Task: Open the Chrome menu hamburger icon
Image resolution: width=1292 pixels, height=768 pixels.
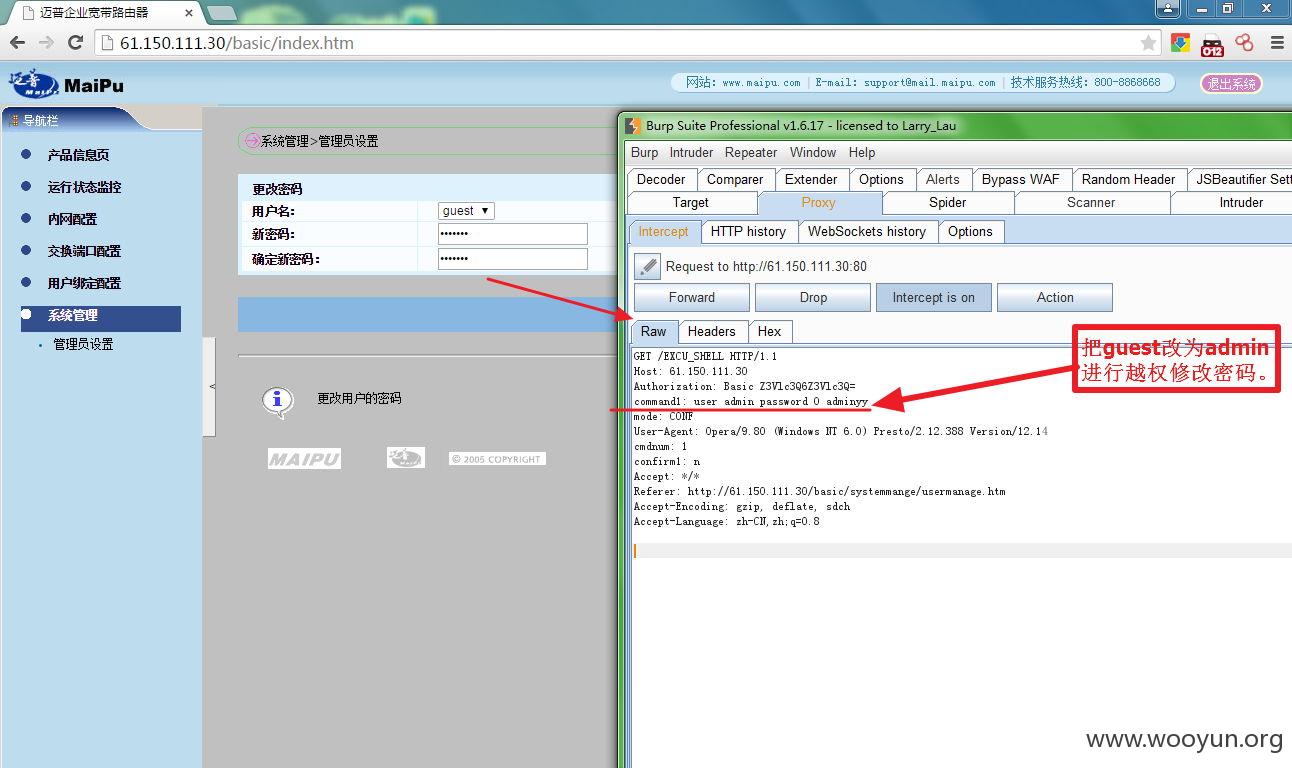Action: pos(1277,43)
